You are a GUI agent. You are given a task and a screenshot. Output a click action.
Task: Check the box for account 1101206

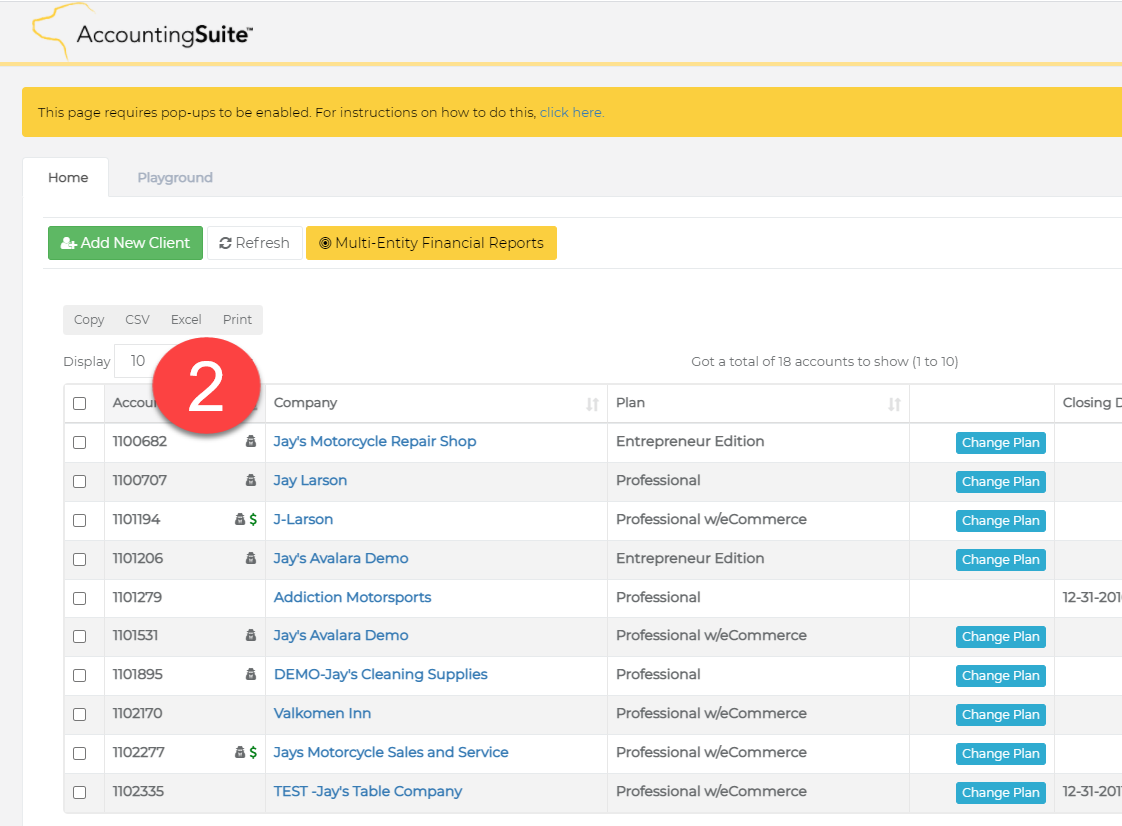[x=79, y=559]
